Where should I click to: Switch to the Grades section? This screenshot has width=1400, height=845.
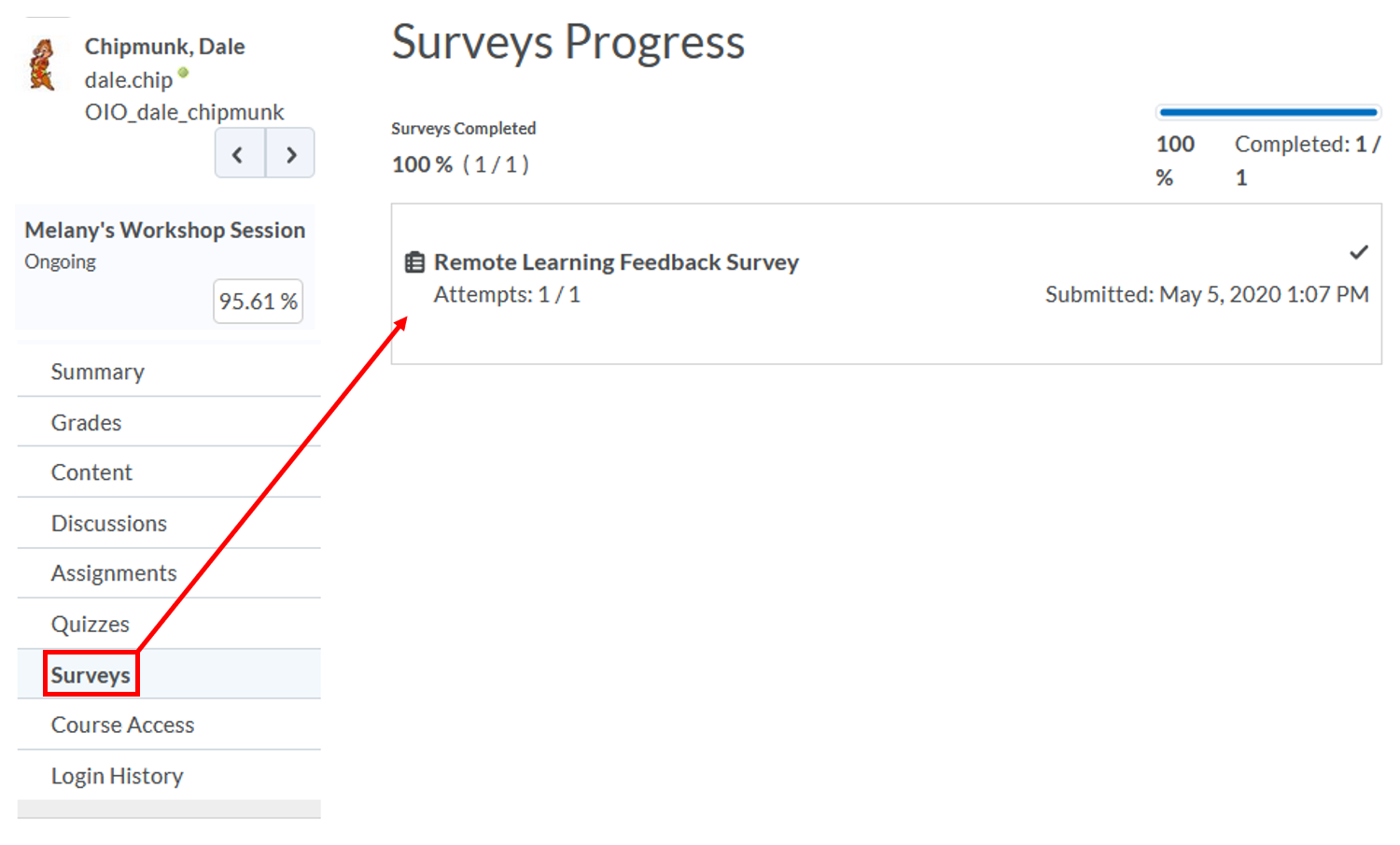(86, 422)
